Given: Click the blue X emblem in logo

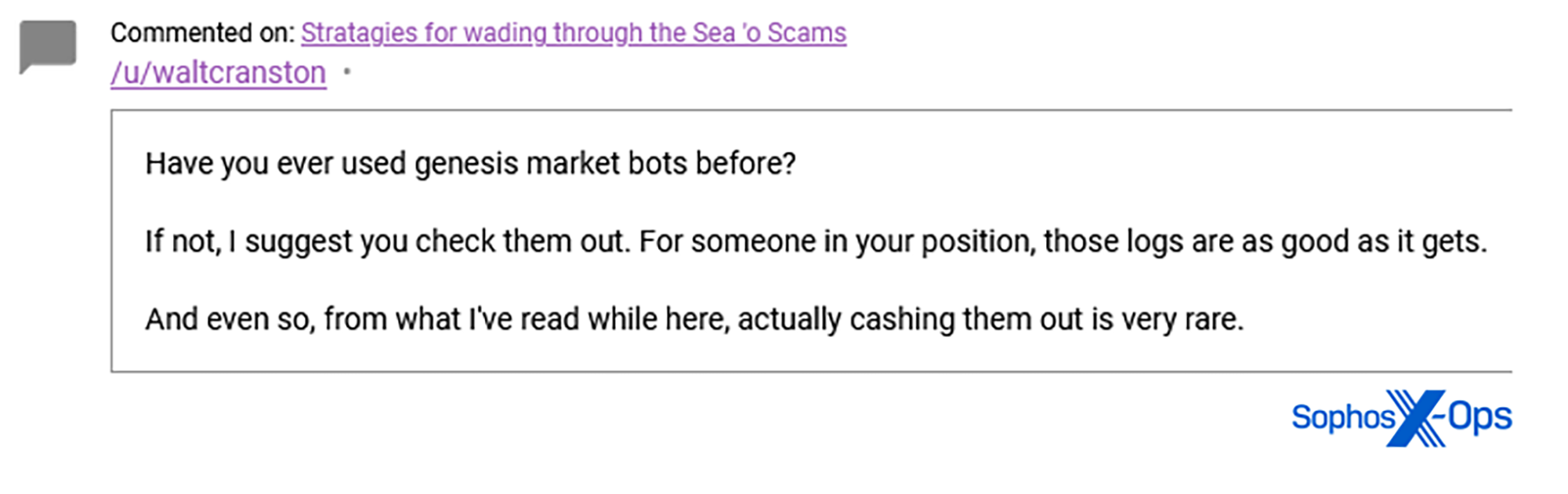Looking at the screenshot, I should point(1417,418).
